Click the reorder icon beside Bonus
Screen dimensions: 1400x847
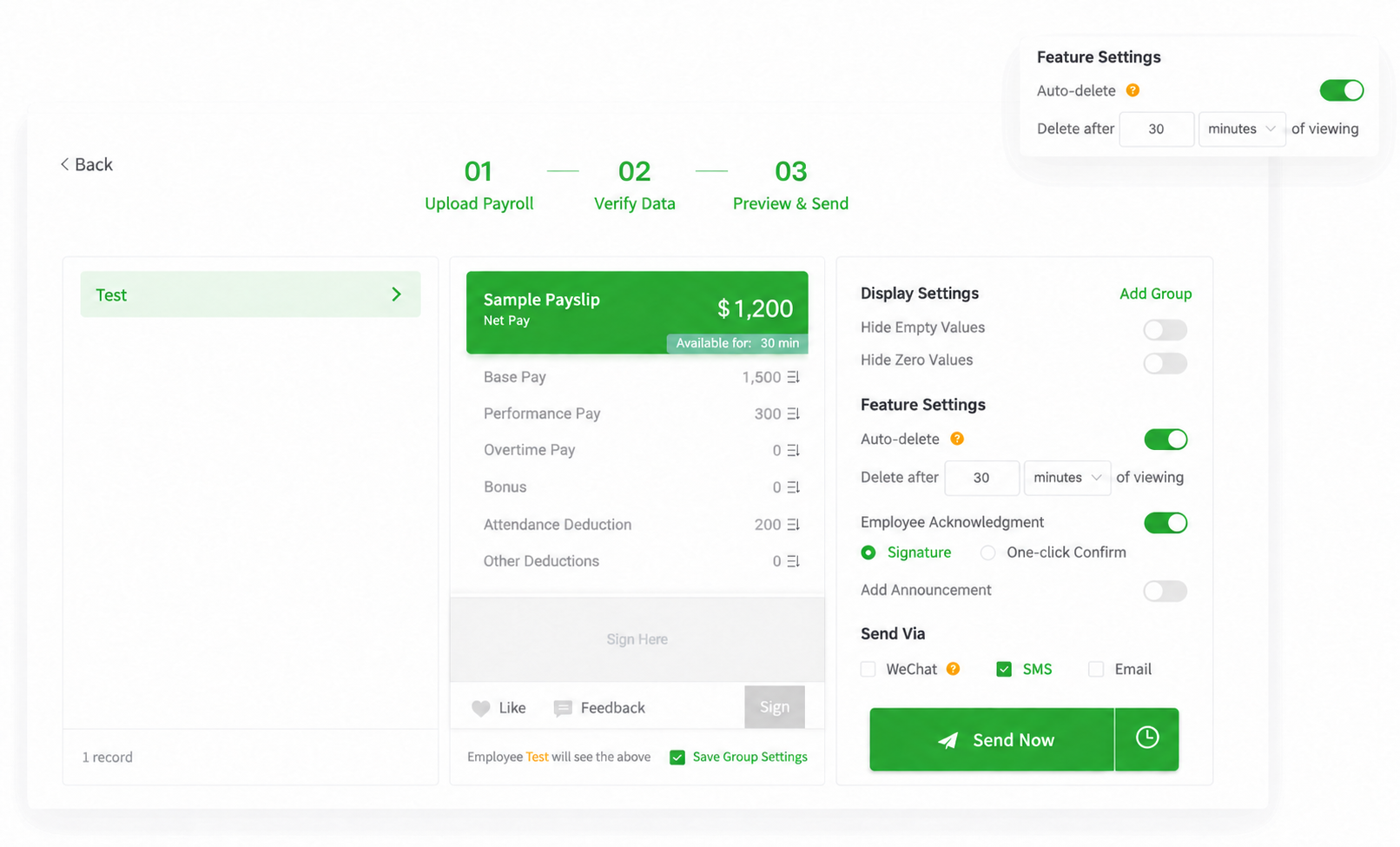coord(793,487)
